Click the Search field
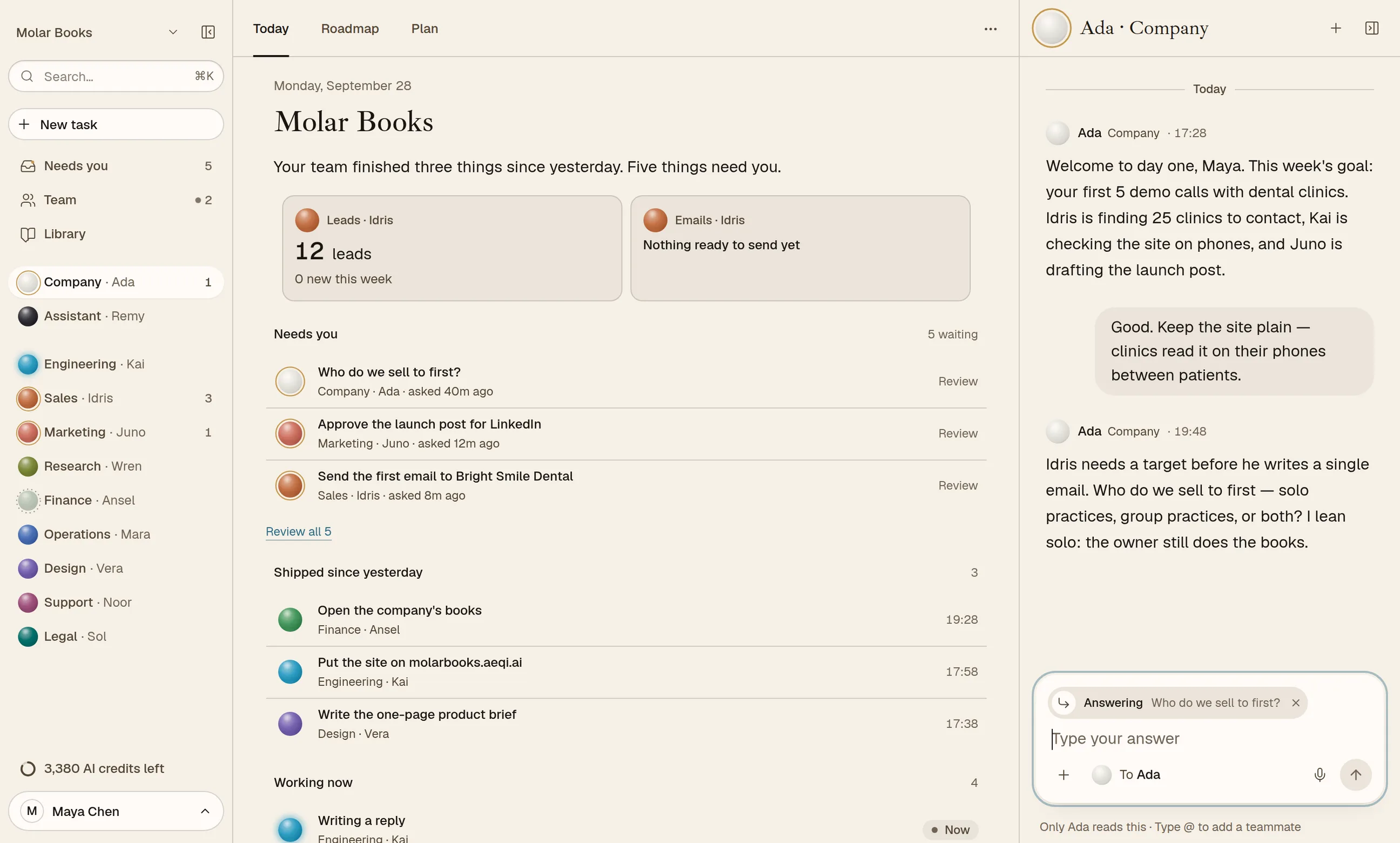Screen dimensions: 1400x843 pos(116,76)
